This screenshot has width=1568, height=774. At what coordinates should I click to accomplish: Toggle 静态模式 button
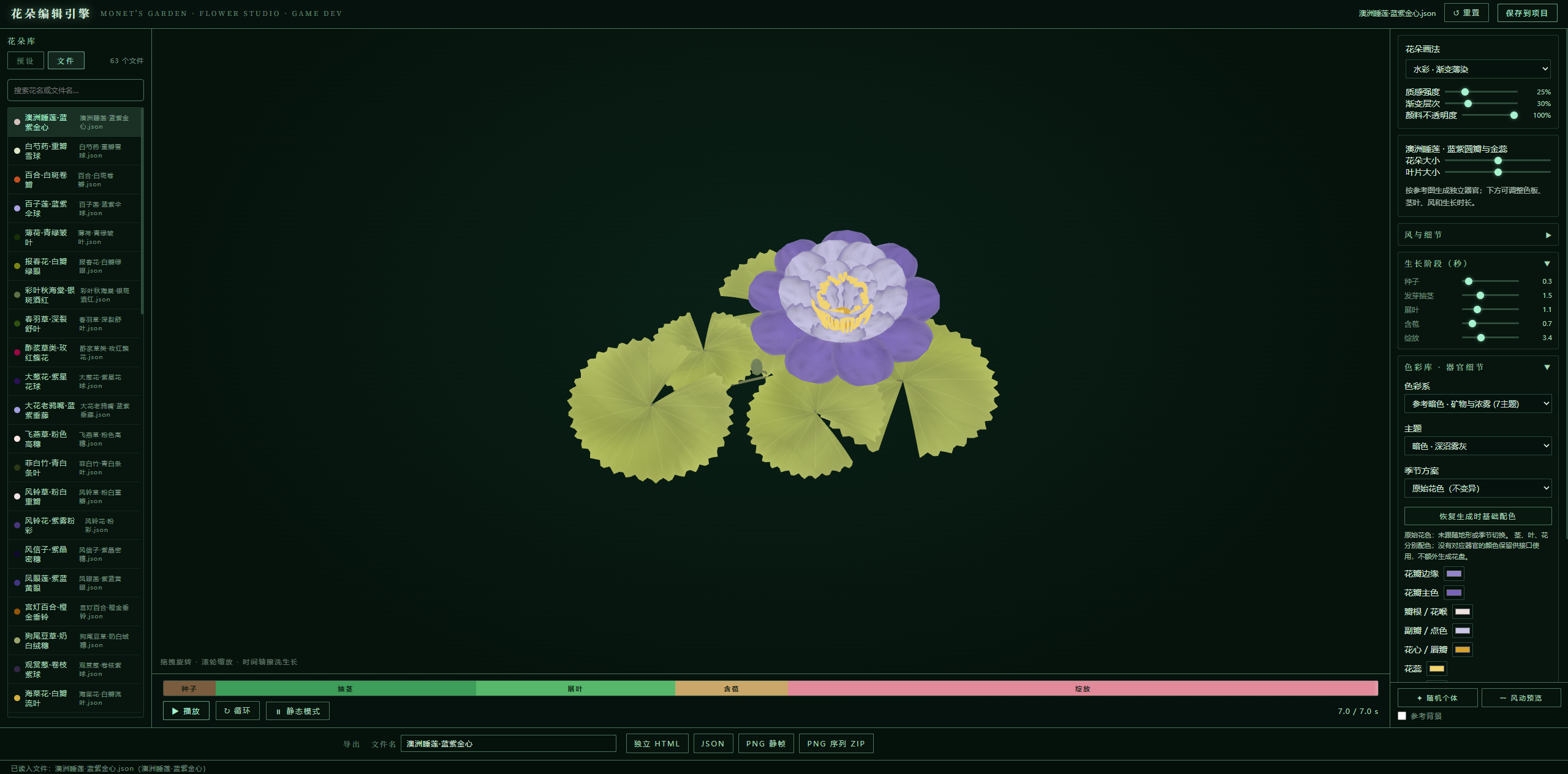click(x=297, y=711)
